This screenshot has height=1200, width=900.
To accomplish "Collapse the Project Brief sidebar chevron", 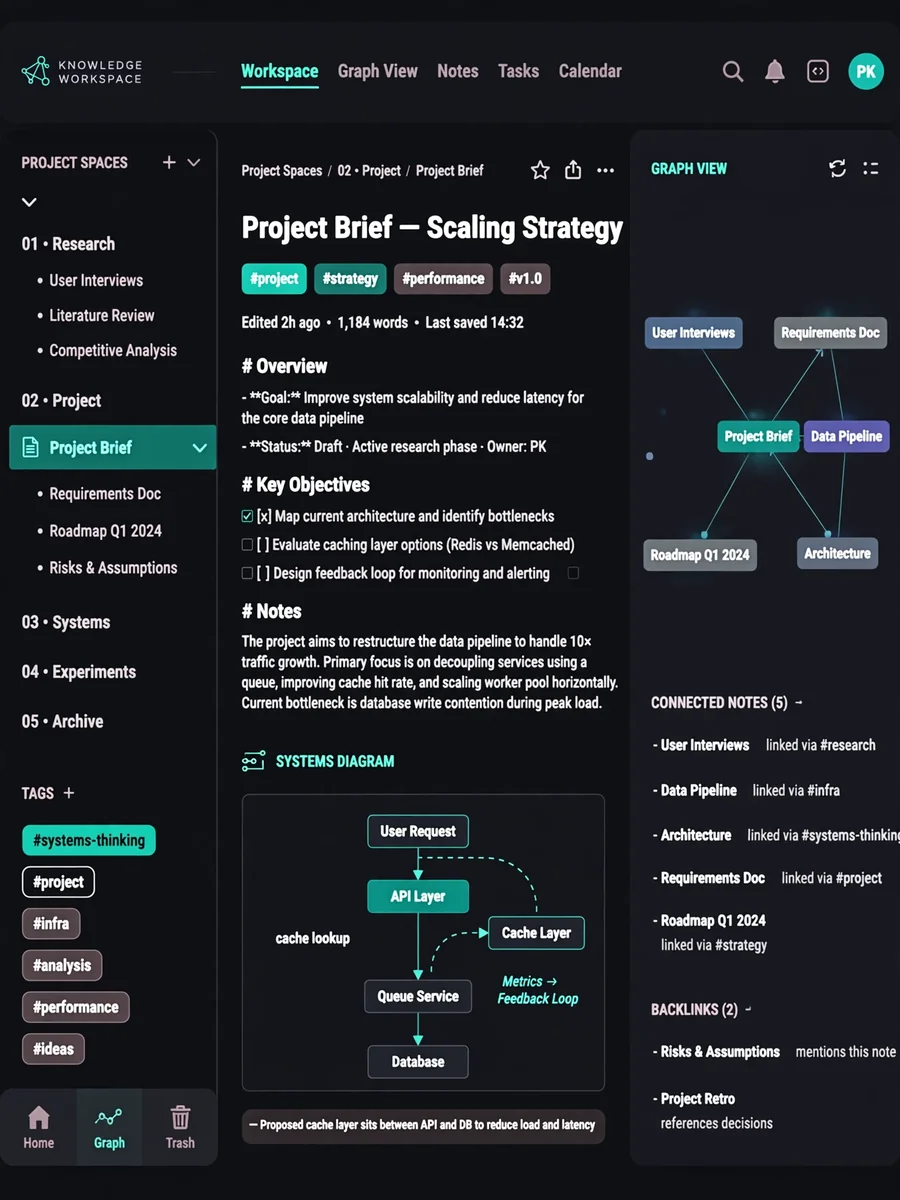I will point(199,448).
